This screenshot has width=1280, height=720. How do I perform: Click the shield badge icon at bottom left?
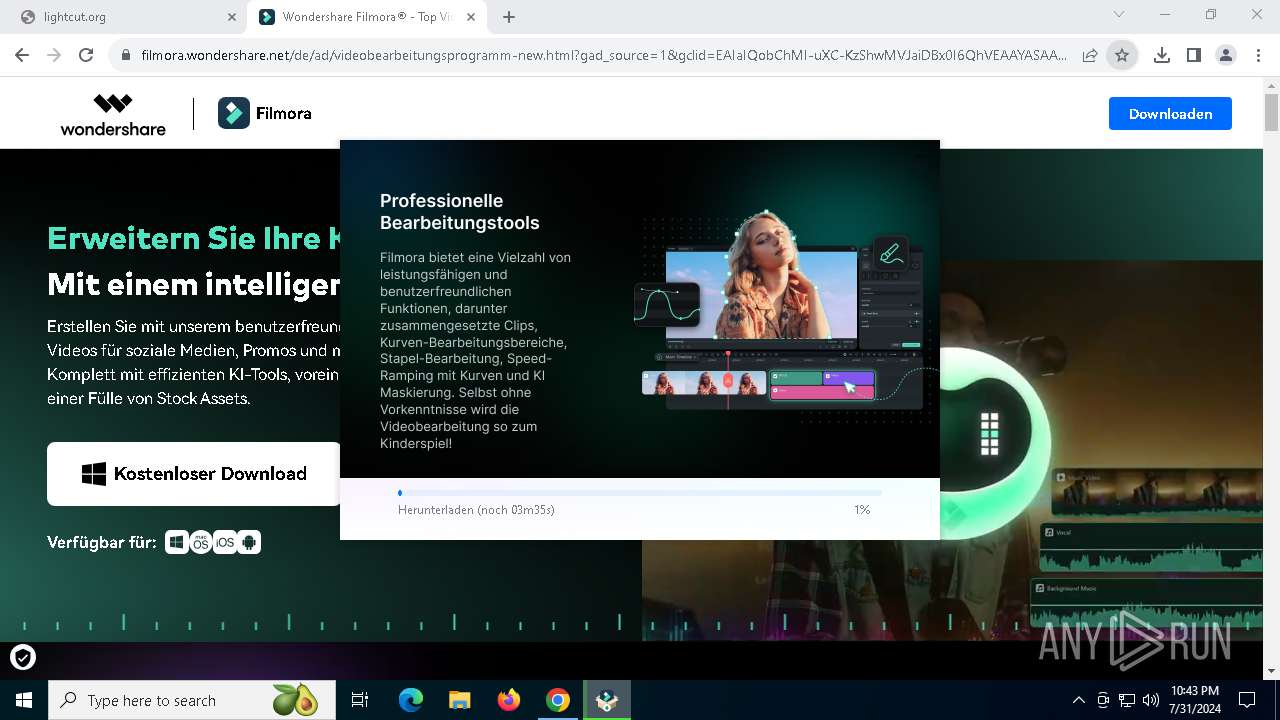(x=22, y=657)
